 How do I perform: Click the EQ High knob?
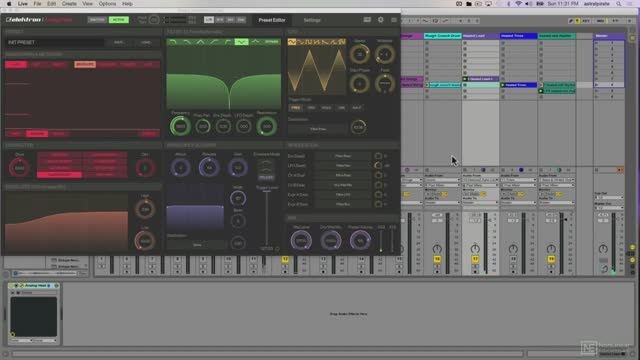point(145,209)
